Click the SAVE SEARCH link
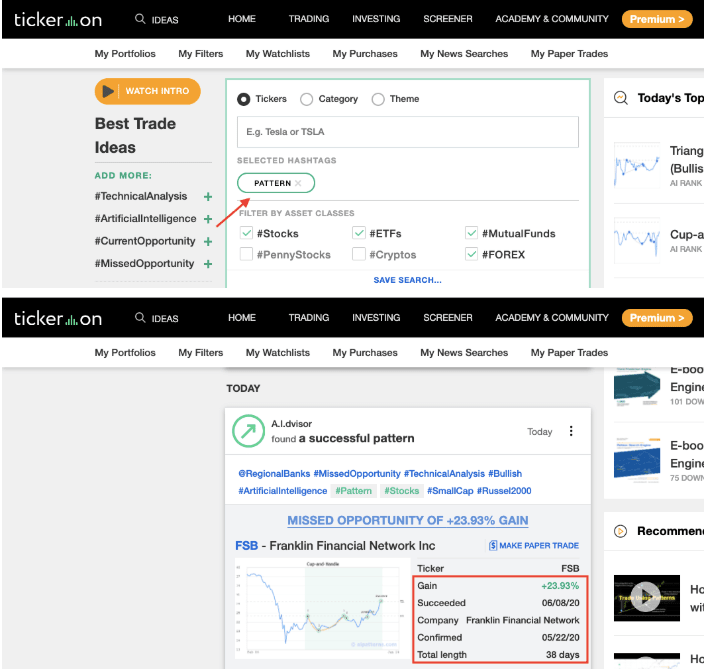 (x=407, y=280)
